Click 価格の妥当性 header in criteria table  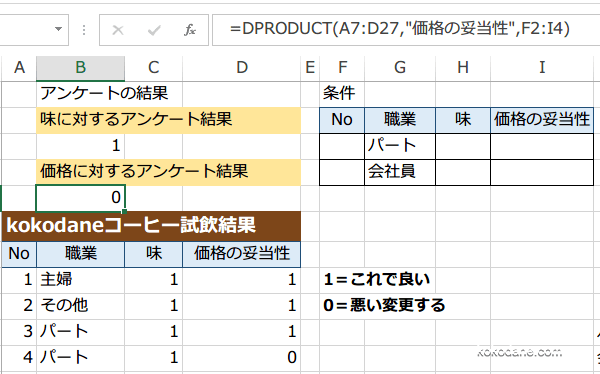(x=542, y=120)
